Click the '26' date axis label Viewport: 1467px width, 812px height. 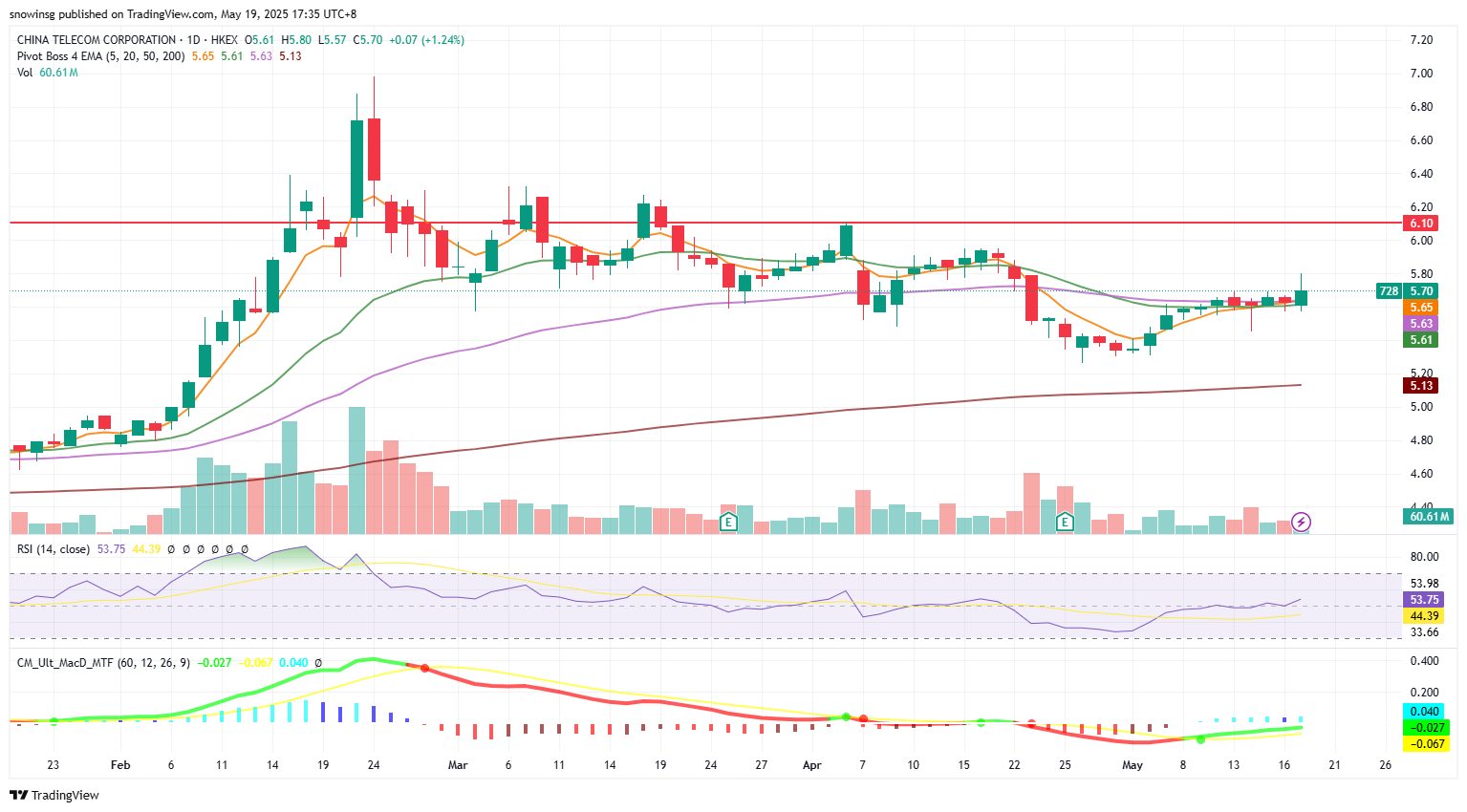(1386, 765)
